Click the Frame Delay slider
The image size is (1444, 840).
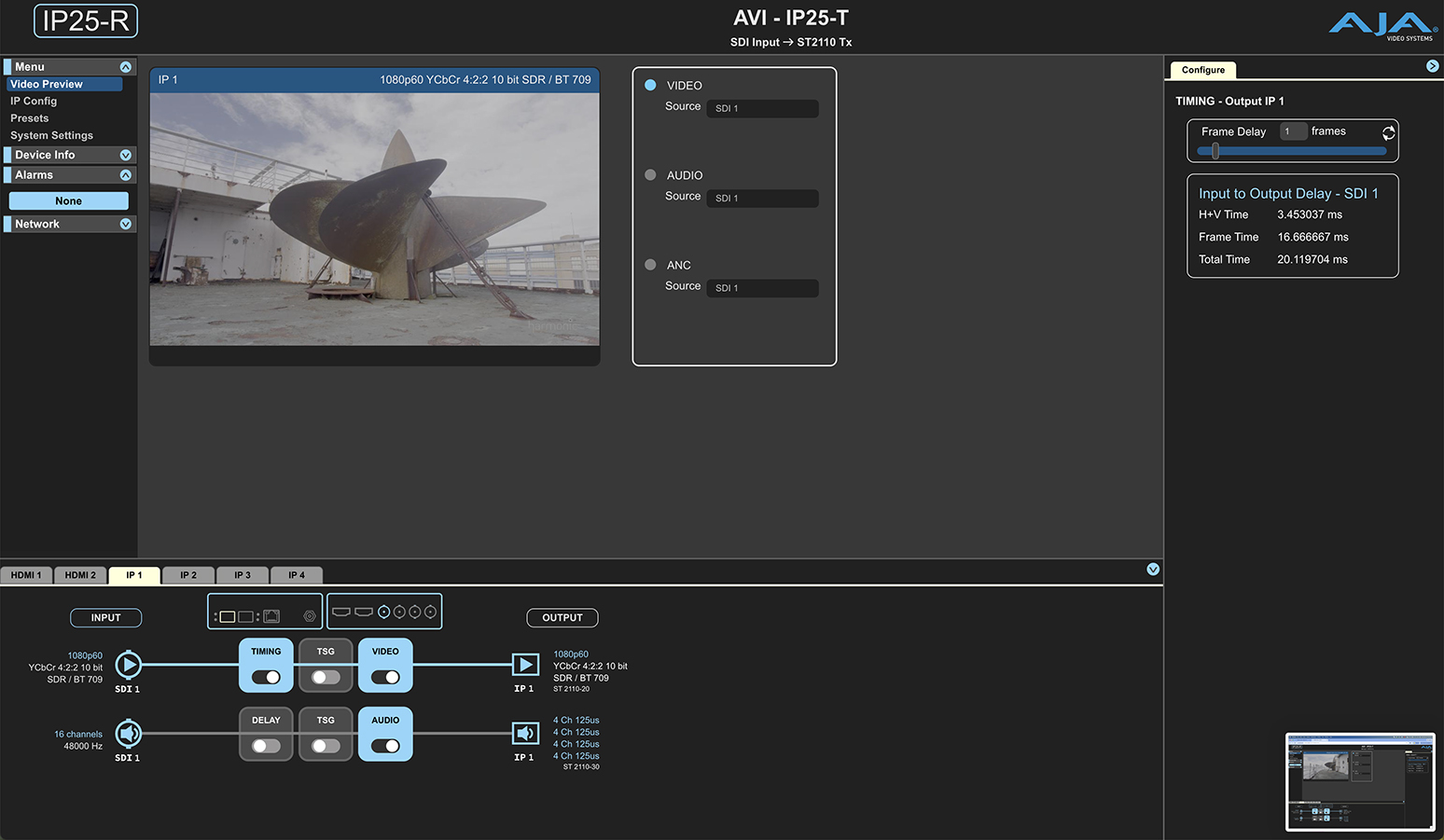(x=1291, y=151)
